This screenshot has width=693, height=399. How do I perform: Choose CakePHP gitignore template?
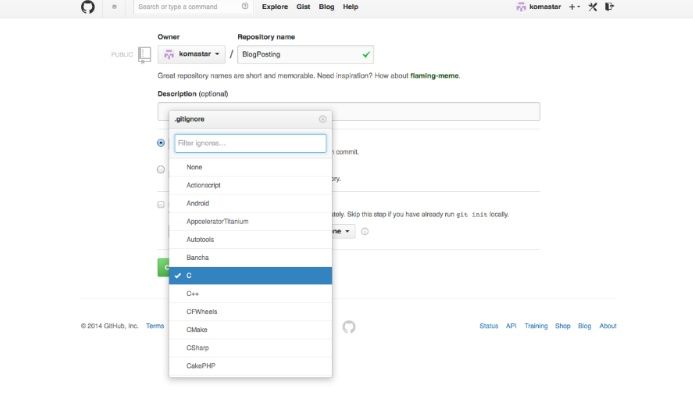click(x=250, y=366)
